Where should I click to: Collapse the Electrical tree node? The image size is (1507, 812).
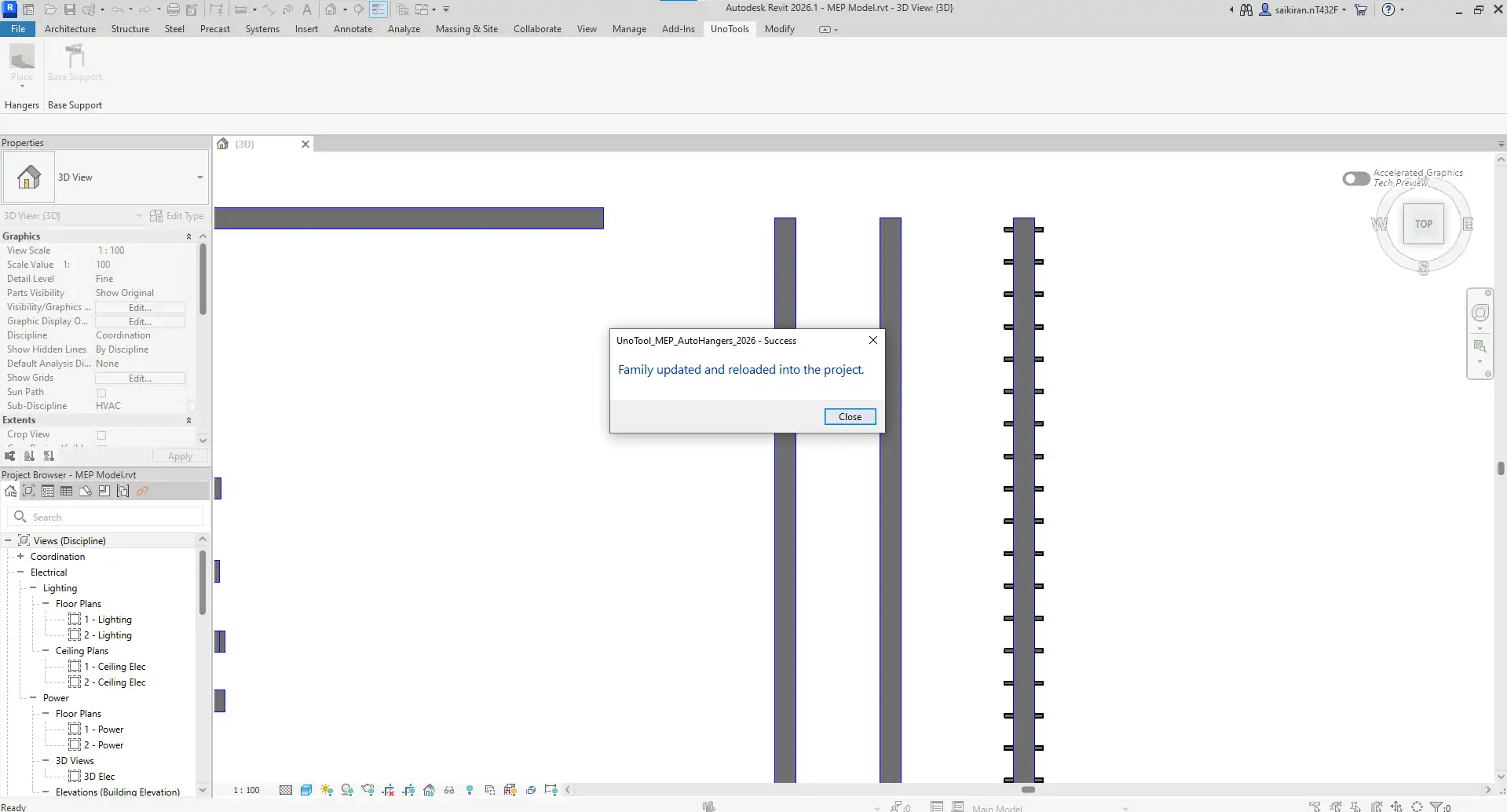[x=20, y=572]
